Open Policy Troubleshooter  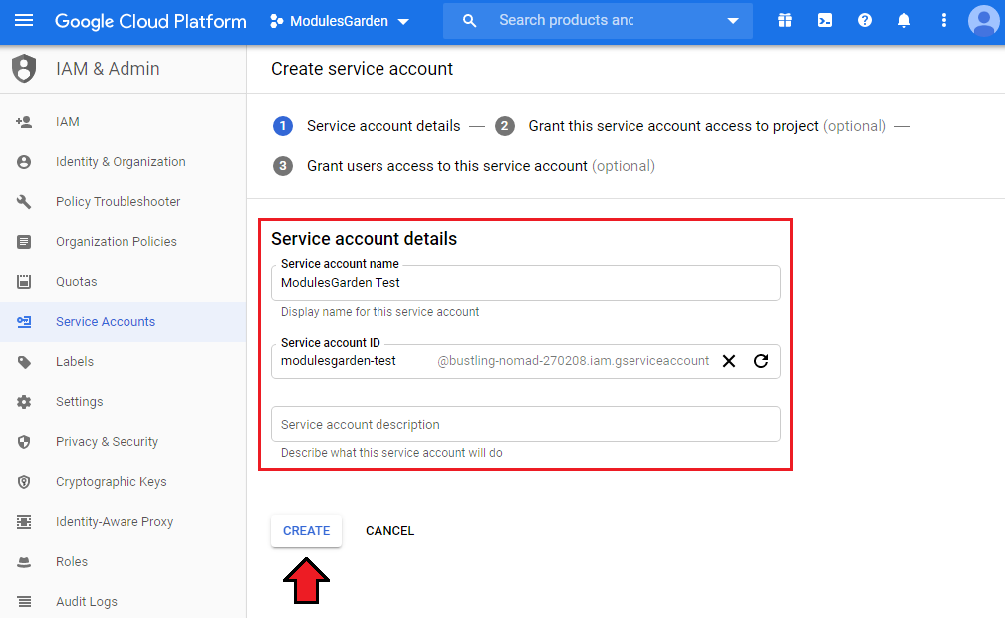click(x=118, y=201)
